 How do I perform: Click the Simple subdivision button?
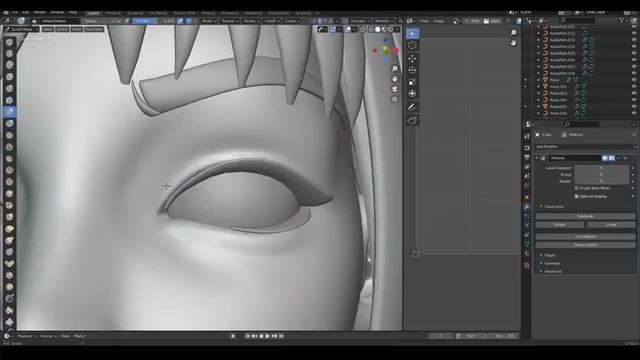coord(560,225)
